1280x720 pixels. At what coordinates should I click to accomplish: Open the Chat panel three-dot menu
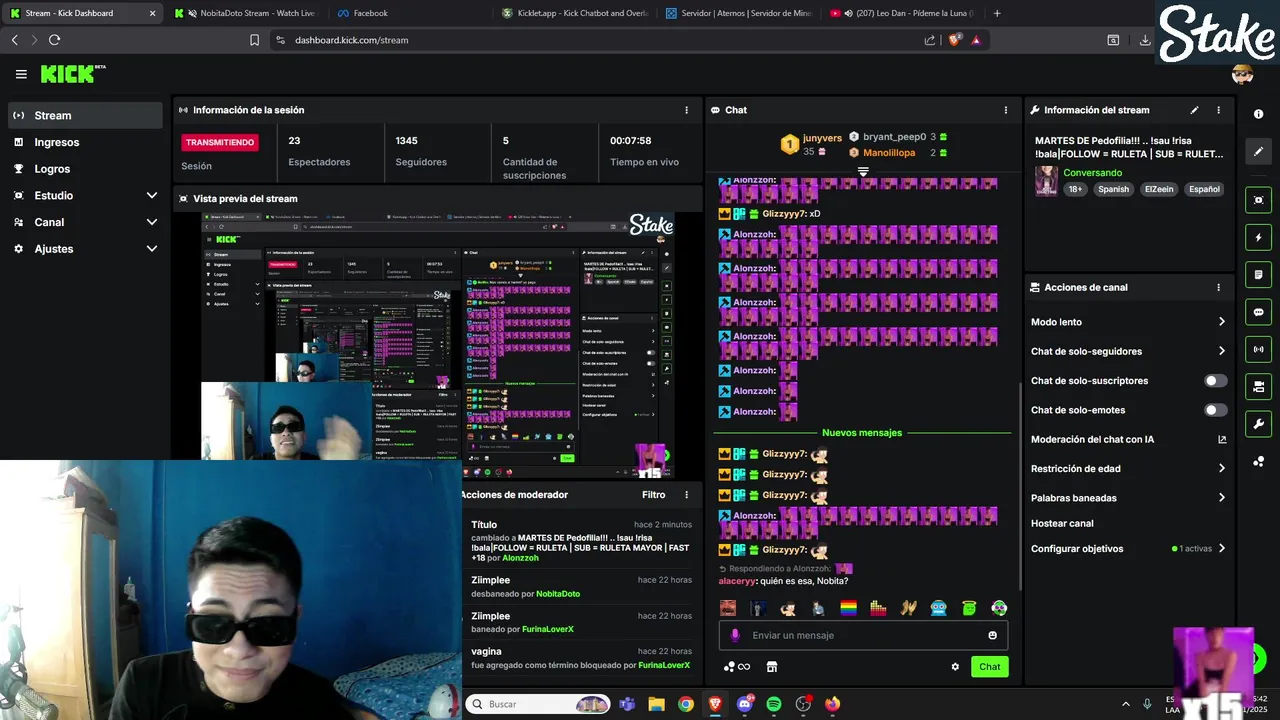click(1006, 110)
